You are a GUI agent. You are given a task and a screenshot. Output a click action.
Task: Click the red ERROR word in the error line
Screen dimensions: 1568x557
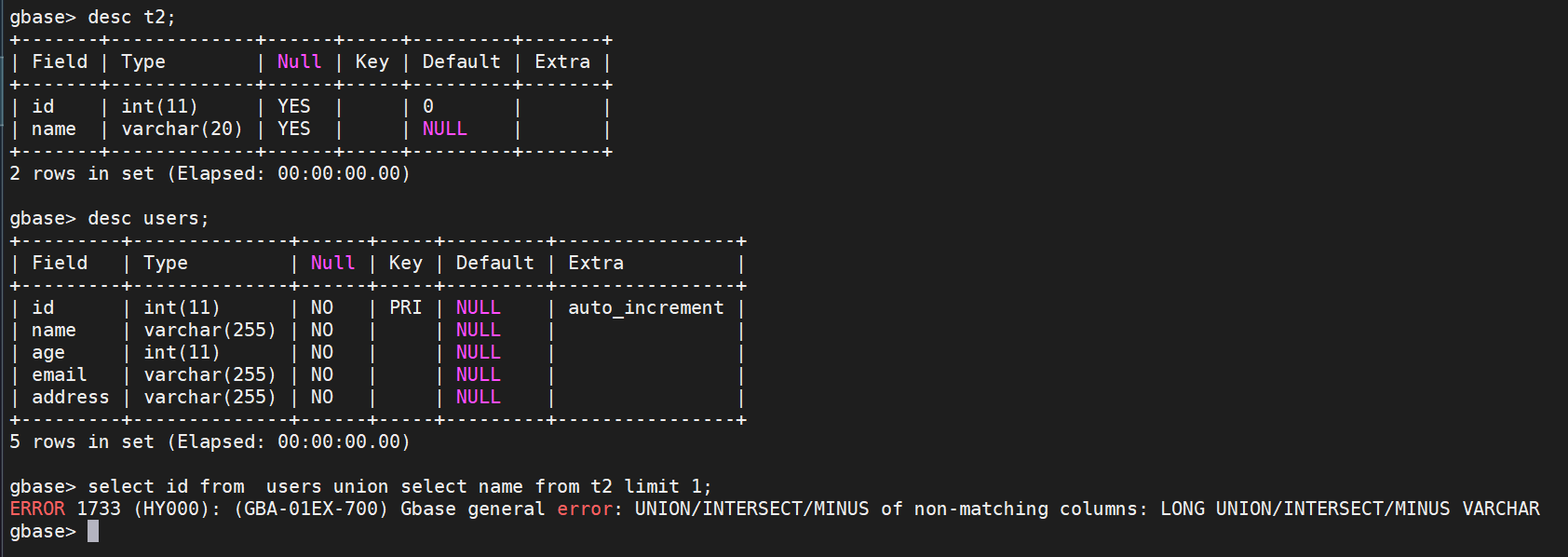tap(37, 509)
